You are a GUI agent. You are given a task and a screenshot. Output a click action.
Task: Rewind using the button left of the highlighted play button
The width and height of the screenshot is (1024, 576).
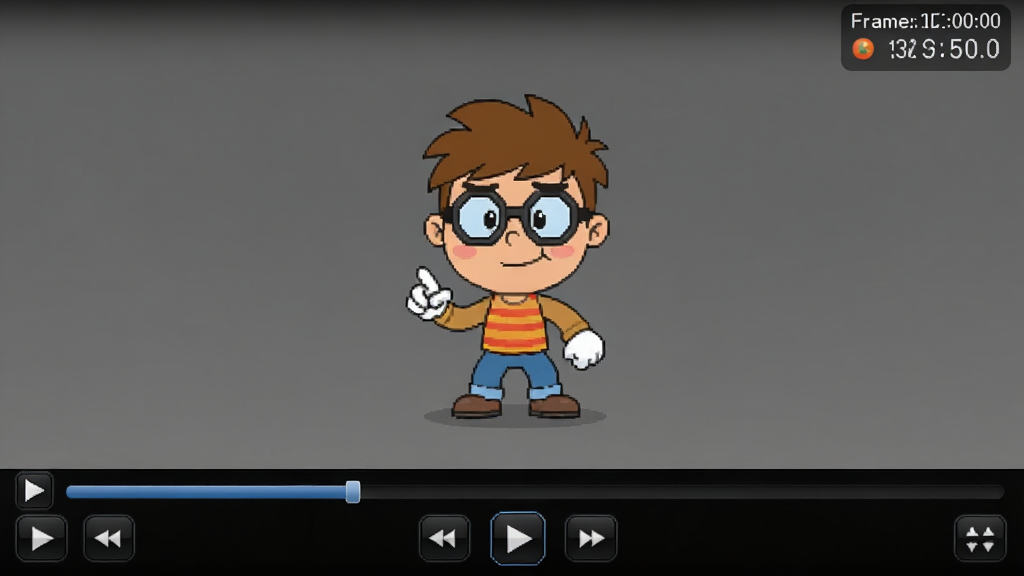click(x=444, y=539)
